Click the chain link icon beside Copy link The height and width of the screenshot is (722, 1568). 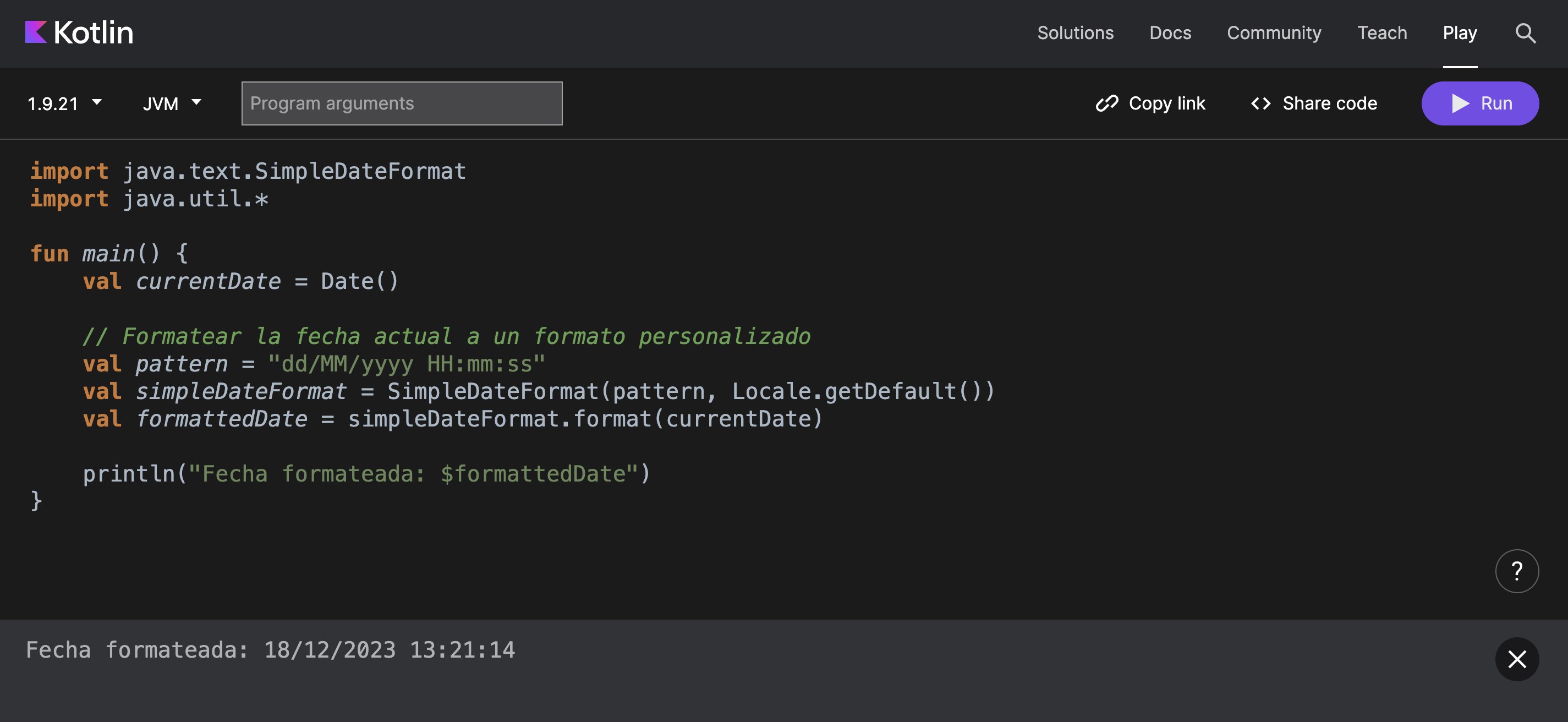click(x=1106, y=103)
